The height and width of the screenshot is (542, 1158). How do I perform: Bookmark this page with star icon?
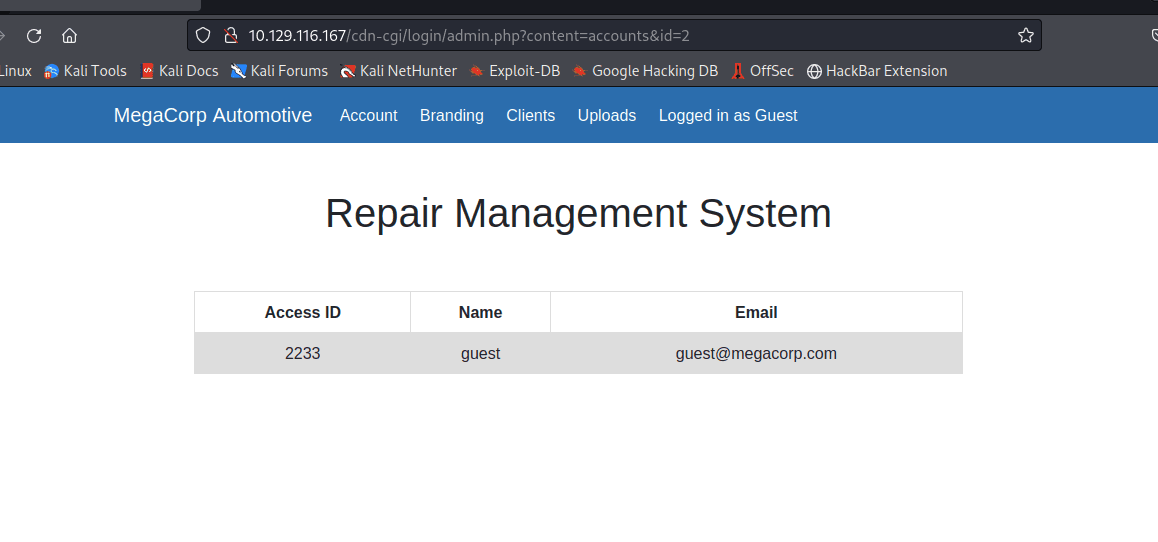pos(1025,36)
